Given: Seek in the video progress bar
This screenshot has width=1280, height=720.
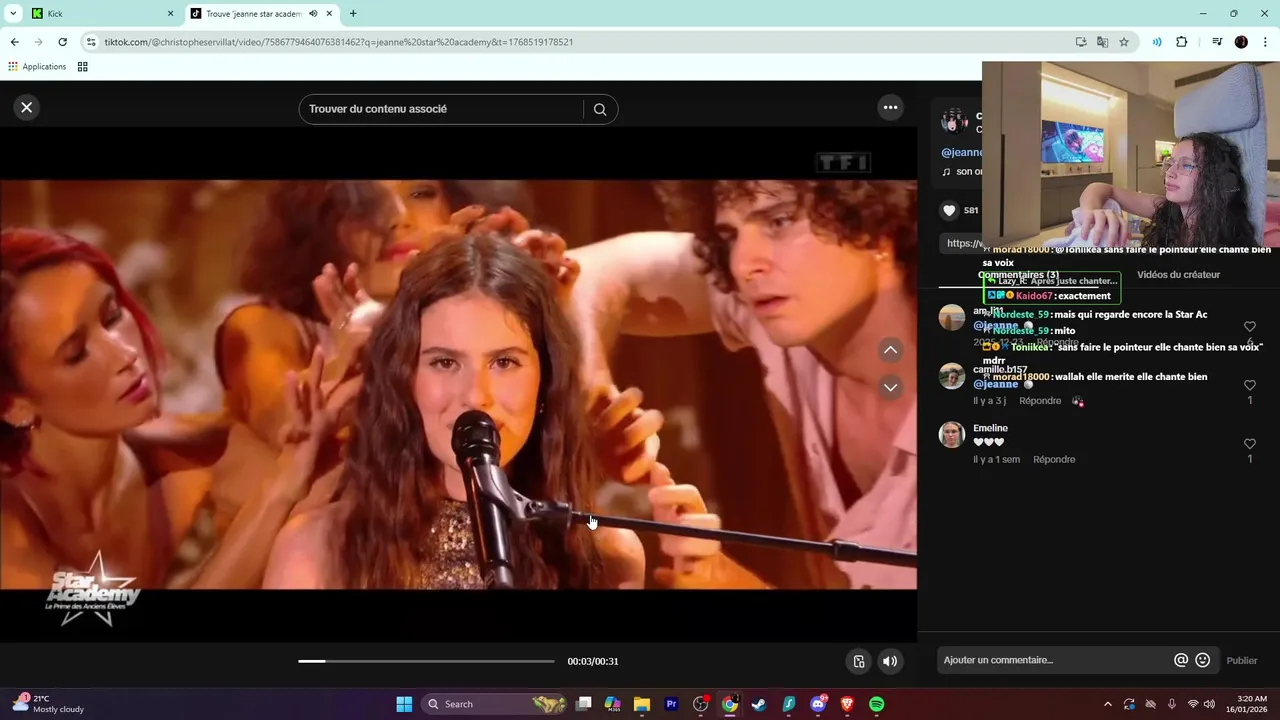Looking at the screenshot, I should coord(426,661).
